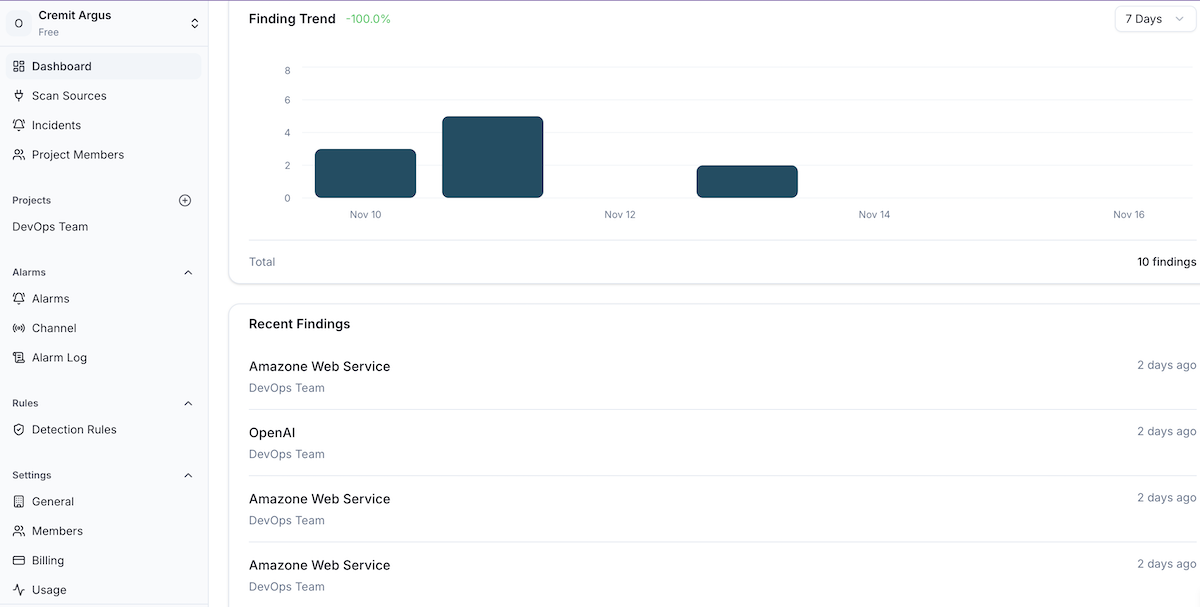
Task: Select the chart bar before Nov 14
Action: [x=747, y=182]
